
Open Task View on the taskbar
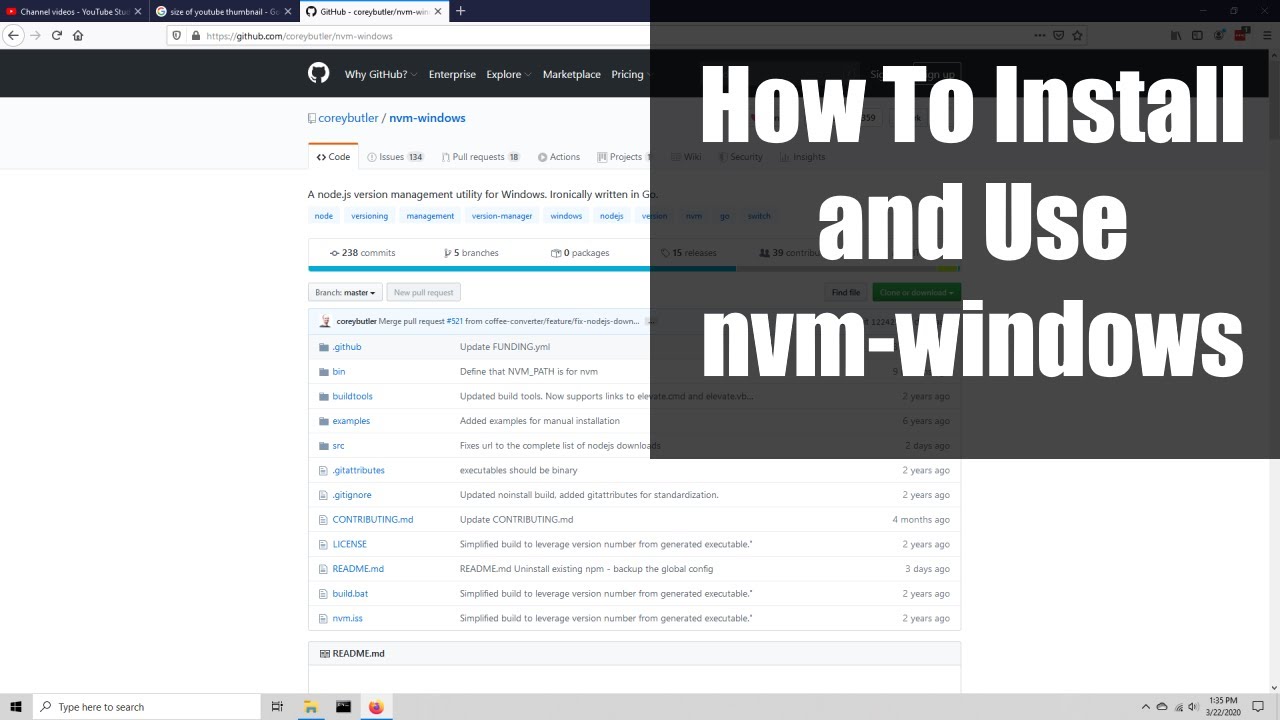(x=277, y=707)
